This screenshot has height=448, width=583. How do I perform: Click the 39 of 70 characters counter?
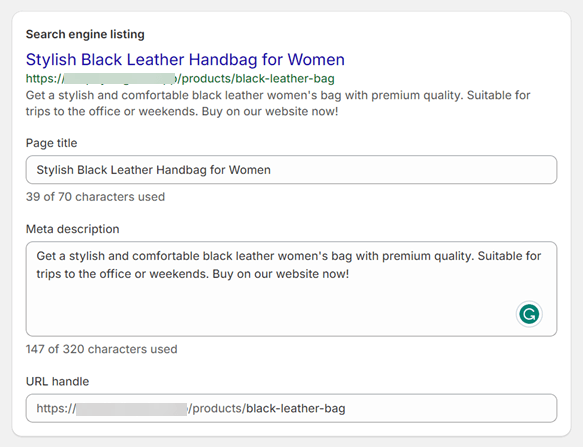95,196
